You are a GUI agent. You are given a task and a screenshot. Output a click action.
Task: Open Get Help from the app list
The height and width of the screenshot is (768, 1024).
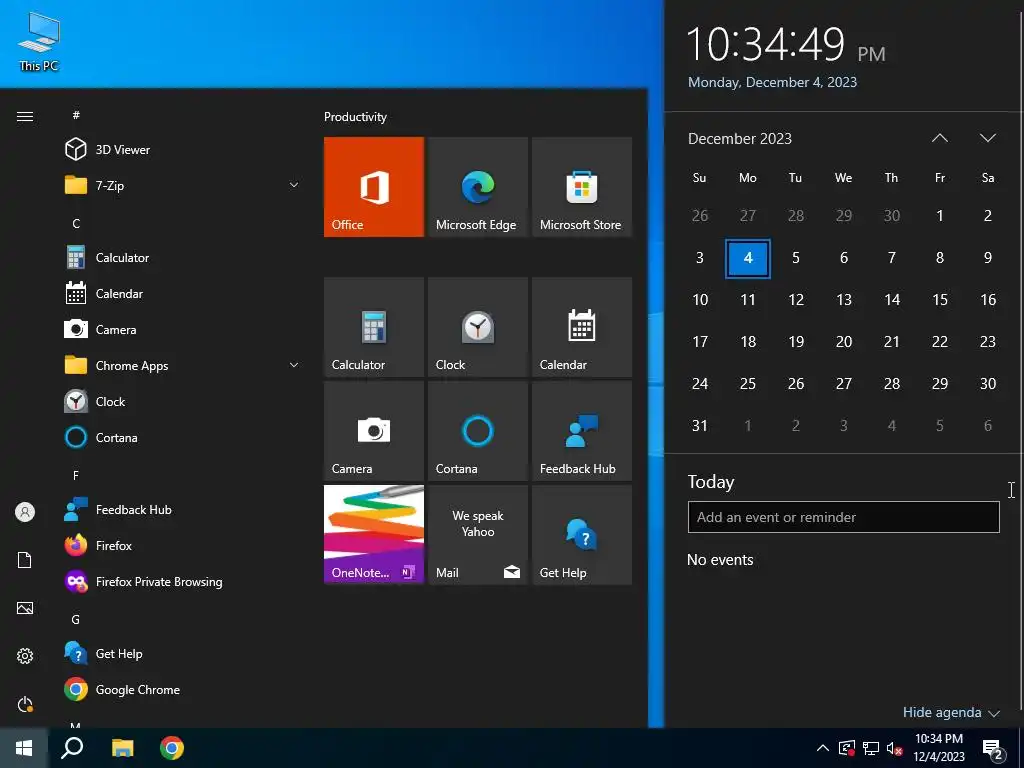pyautogui.click(x=183, y=654)
